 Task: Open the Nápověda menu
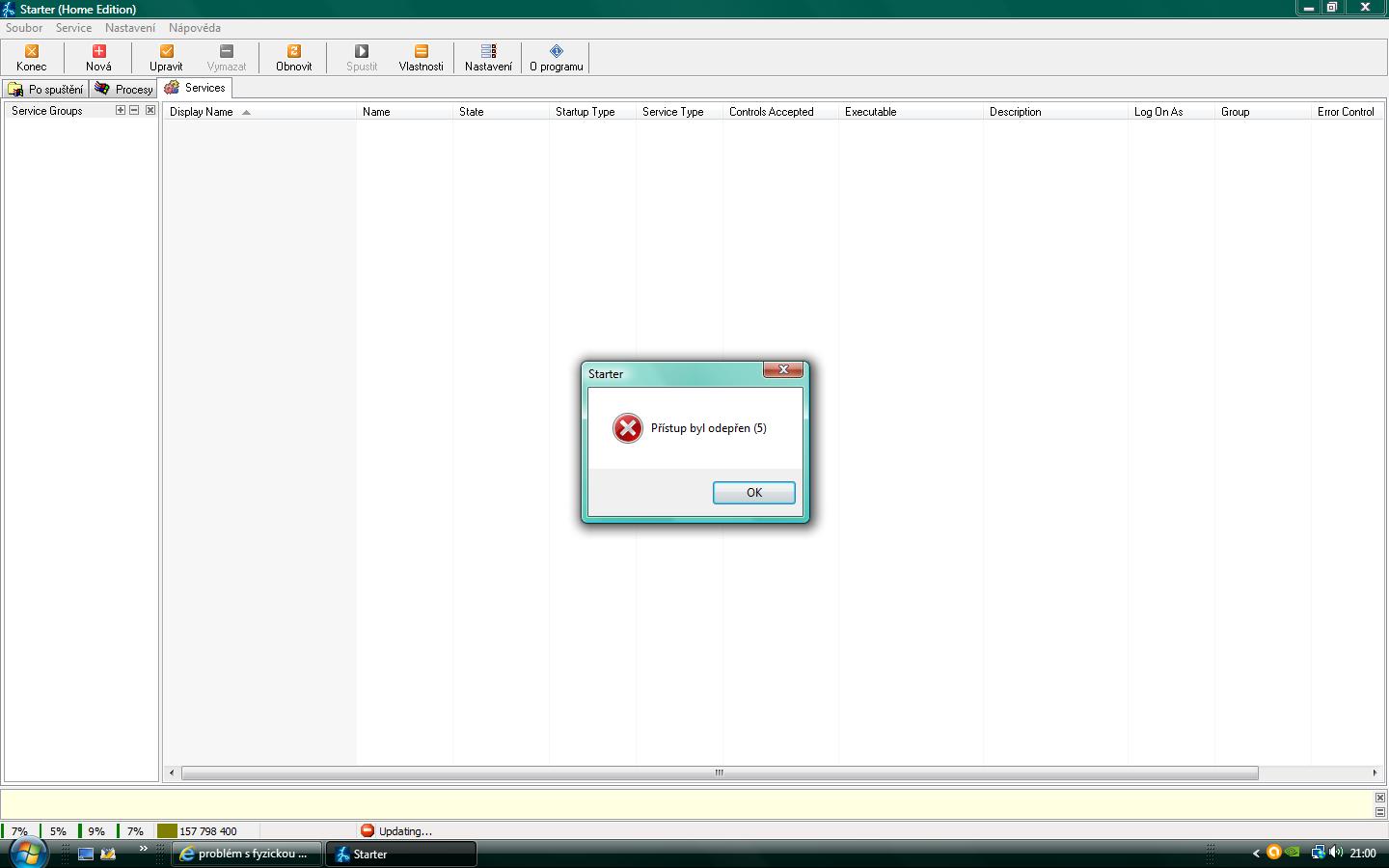194,28
